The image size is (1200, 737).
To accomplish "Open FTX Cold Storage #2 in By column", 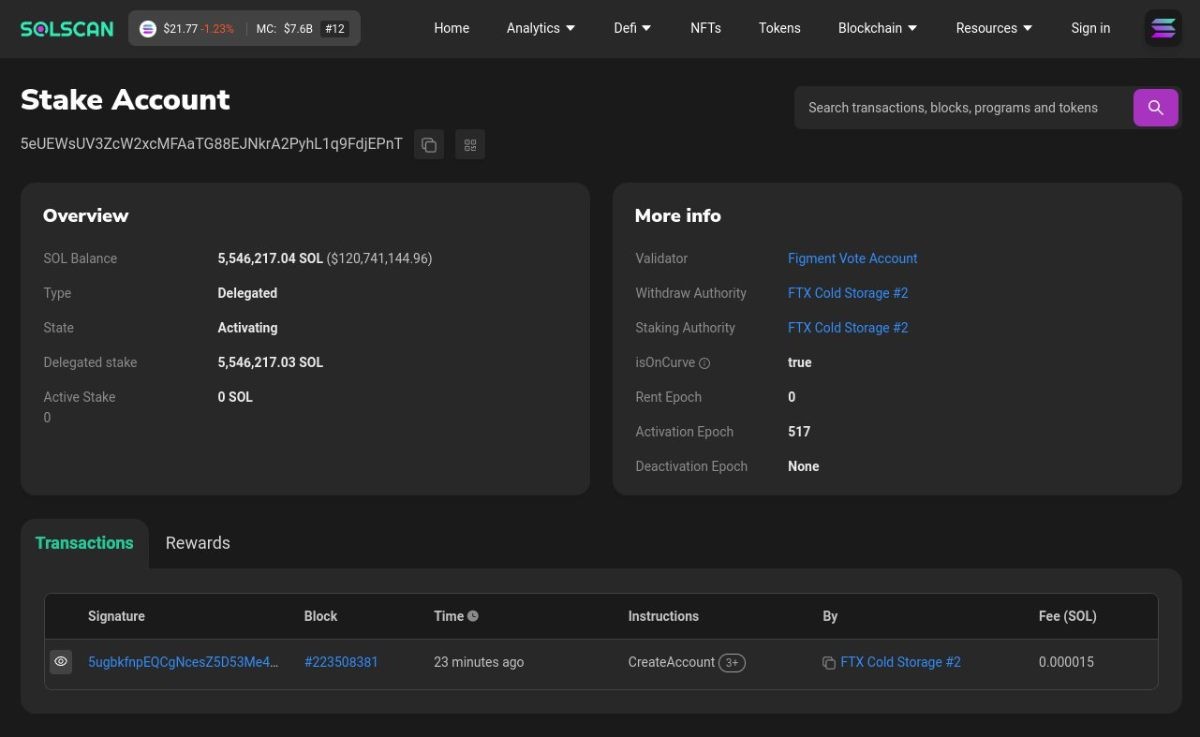I will [x=900, y=662].
